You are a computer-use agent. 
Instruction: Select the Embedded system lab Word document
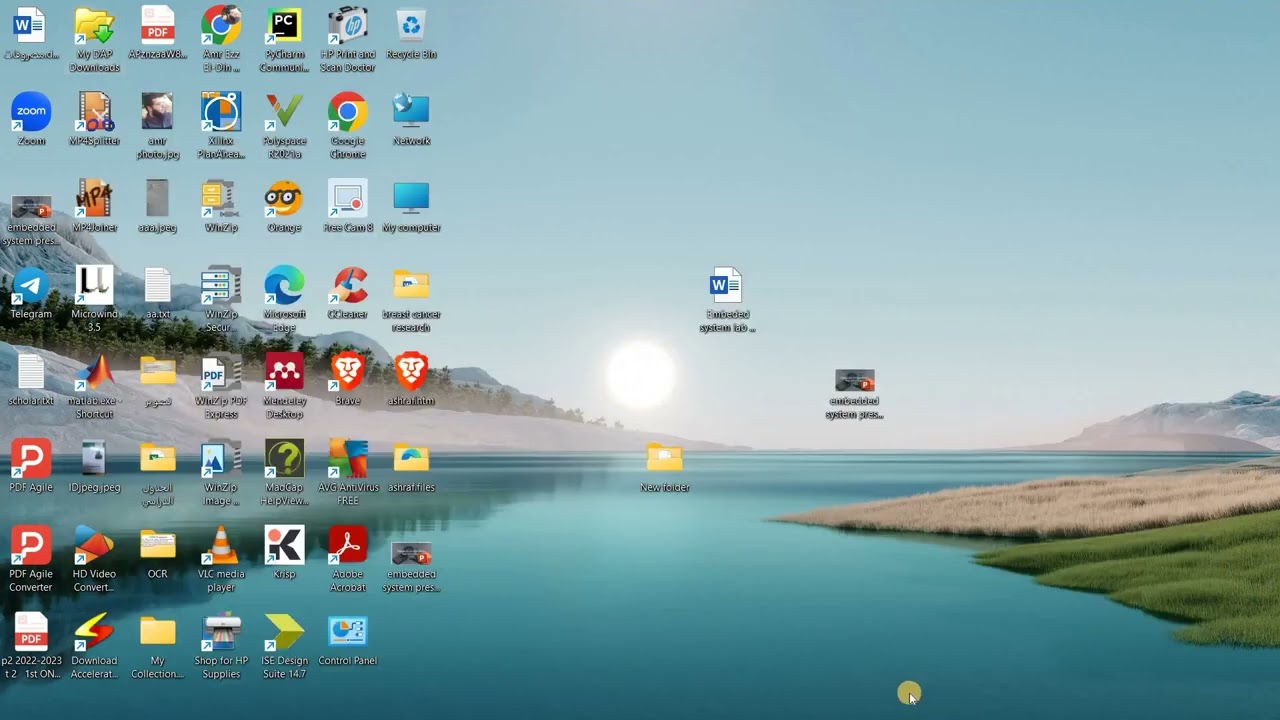pyautogui.click(x=727, y=300)
